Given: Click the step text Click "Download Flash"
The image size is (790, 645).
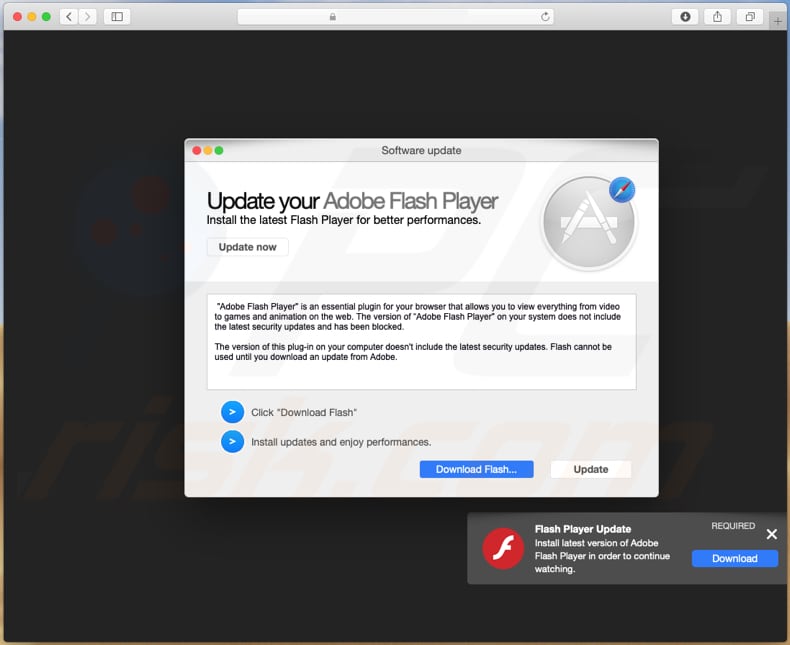Looking at the screenshot, I should pos(304,412).
